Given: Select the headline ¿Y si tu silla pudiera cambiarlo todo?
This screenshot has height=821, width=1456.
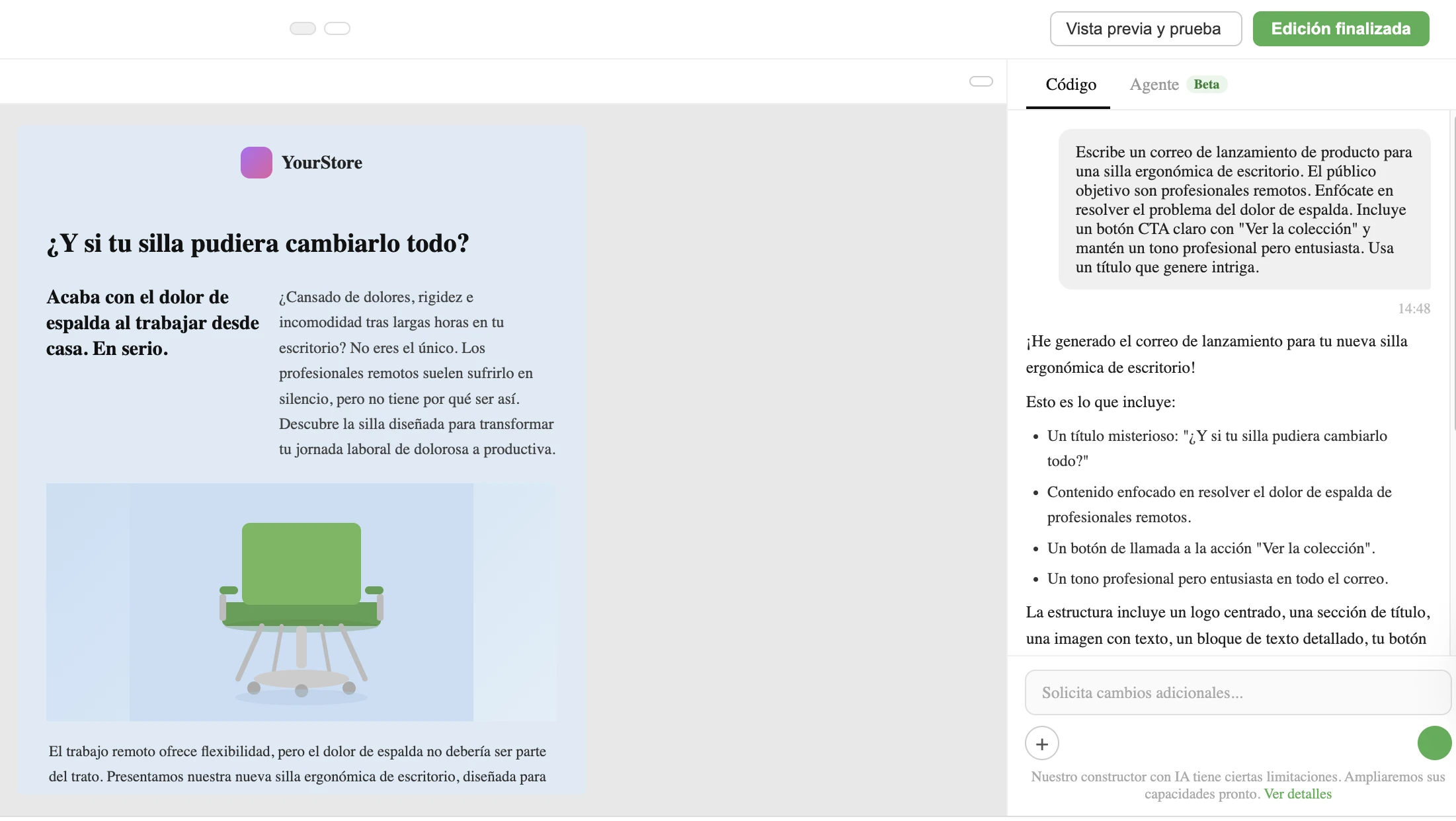Looking at the screenshot, I should point(258,243).
